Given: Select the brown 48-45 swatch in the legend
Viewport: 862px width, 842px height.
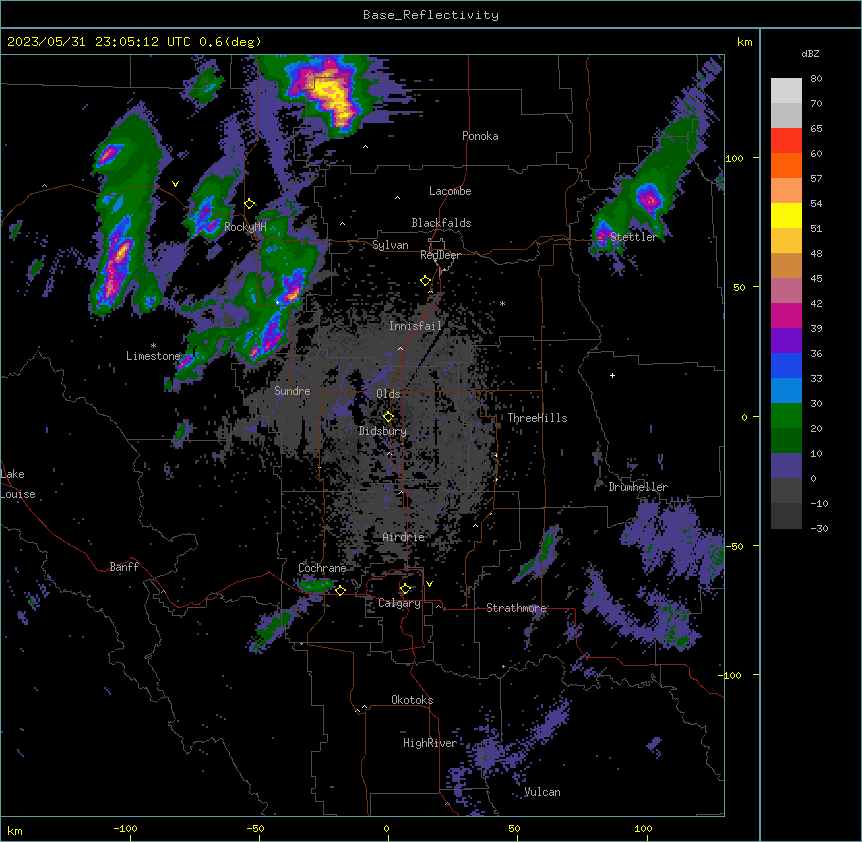Looking at the screenshot, I should coord(786,266).
